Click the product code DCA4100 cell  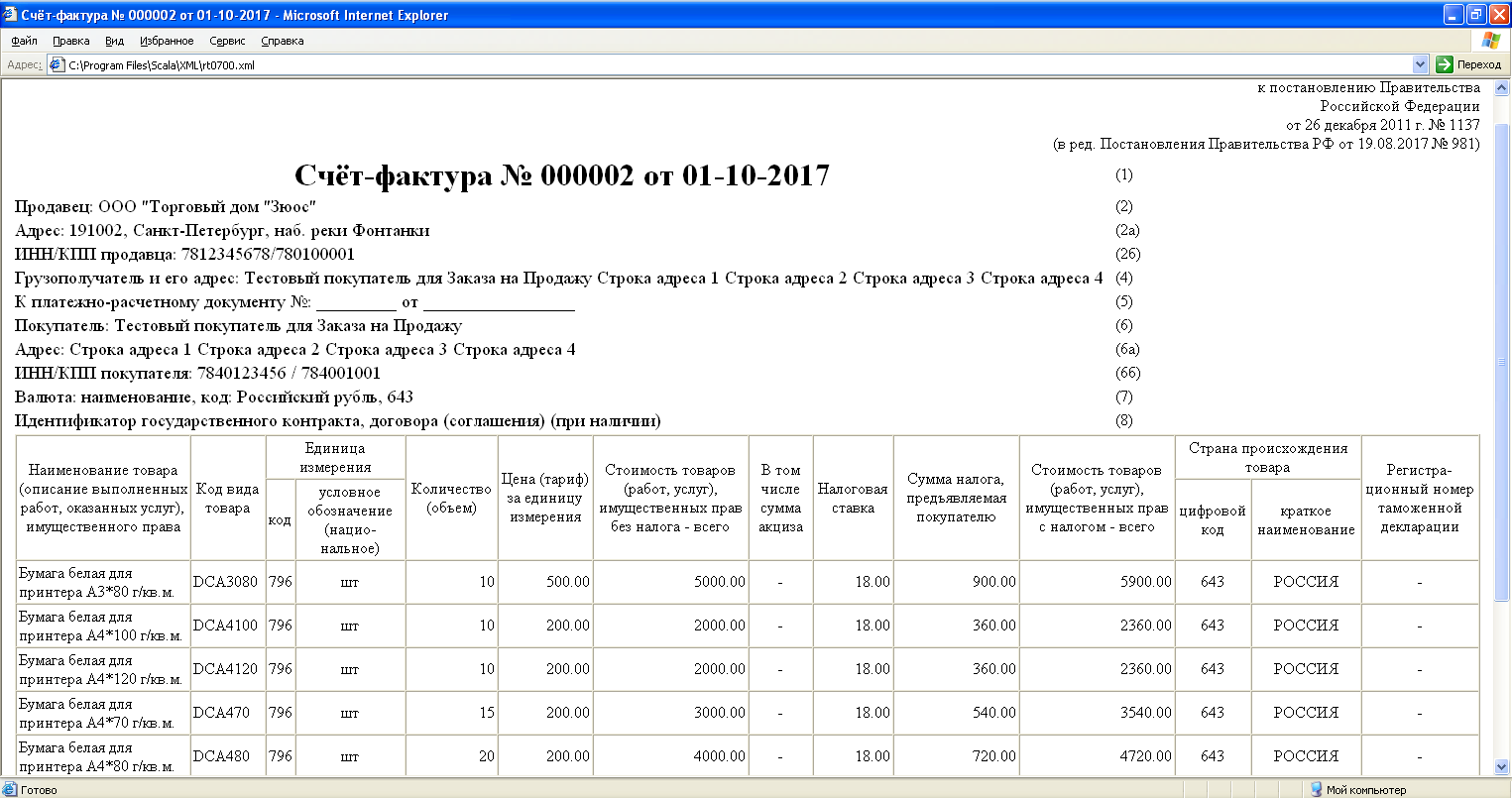(228, 626)
